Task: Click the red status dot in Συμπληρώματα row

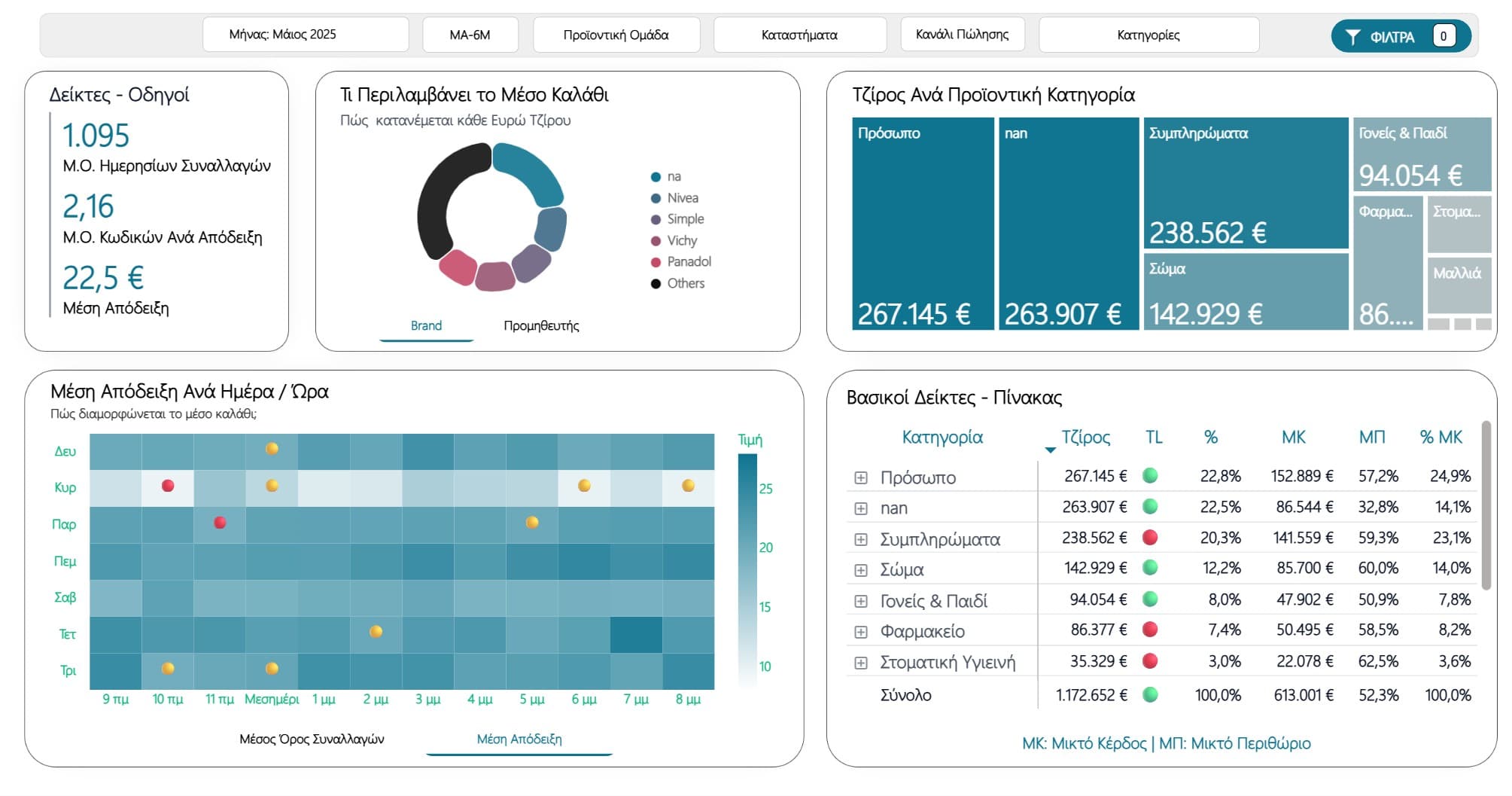Action: [x=1150, y=538]
